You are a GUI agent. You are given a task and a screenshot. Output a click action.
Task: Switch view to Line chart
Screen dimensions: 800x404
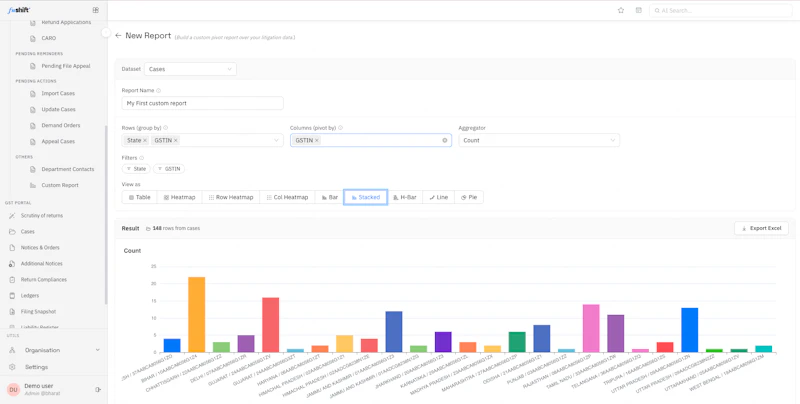point(438,197)
